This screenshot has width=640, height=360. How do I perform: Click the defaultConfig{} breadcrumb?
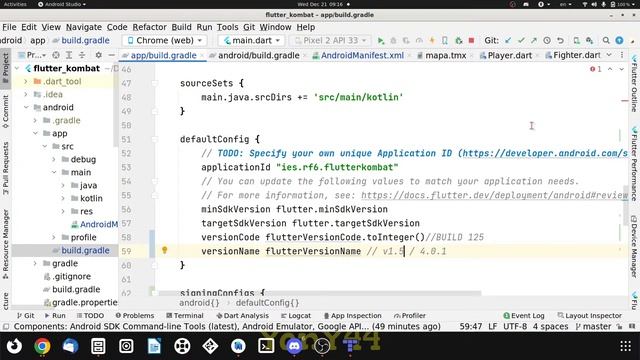(267, 303)
